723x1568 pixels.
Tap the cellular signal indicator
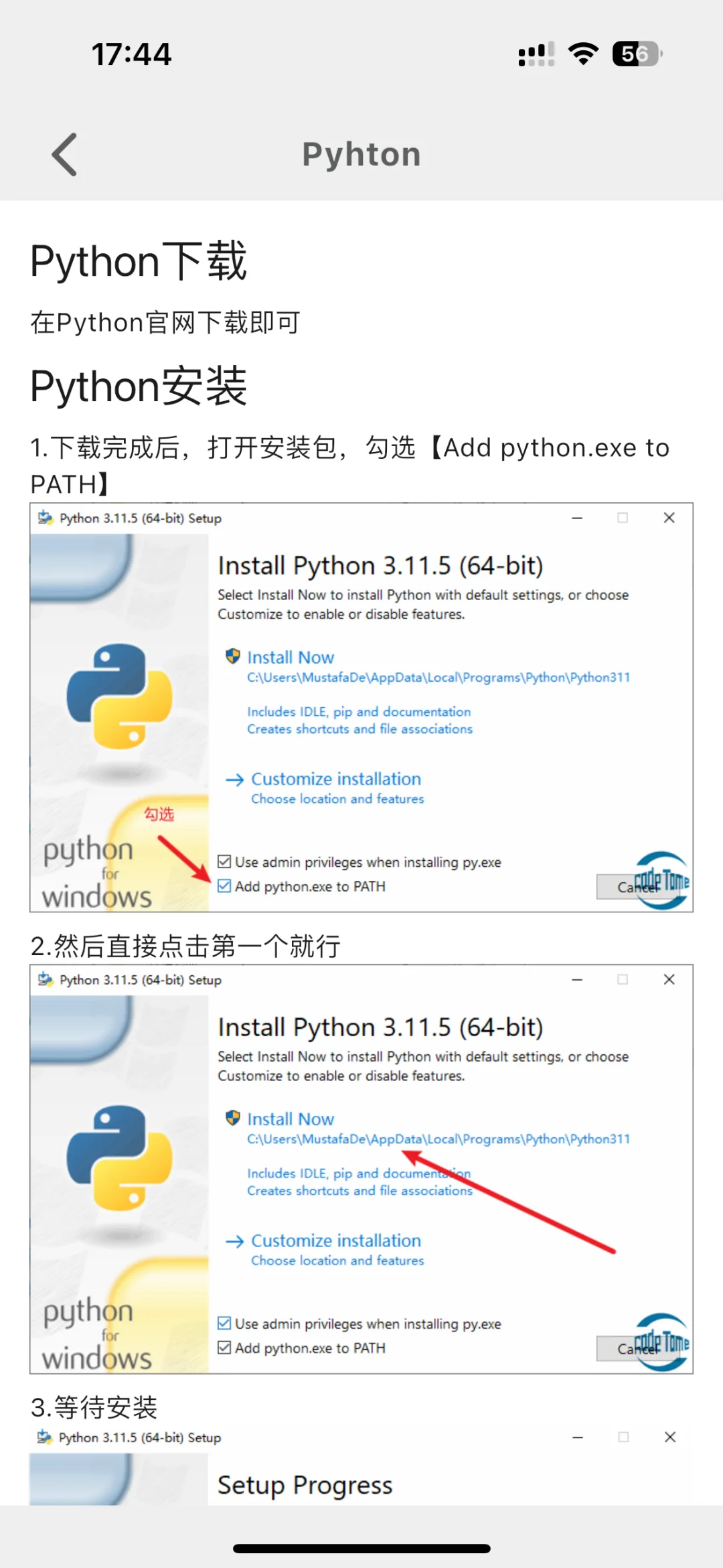pos(536,54)
